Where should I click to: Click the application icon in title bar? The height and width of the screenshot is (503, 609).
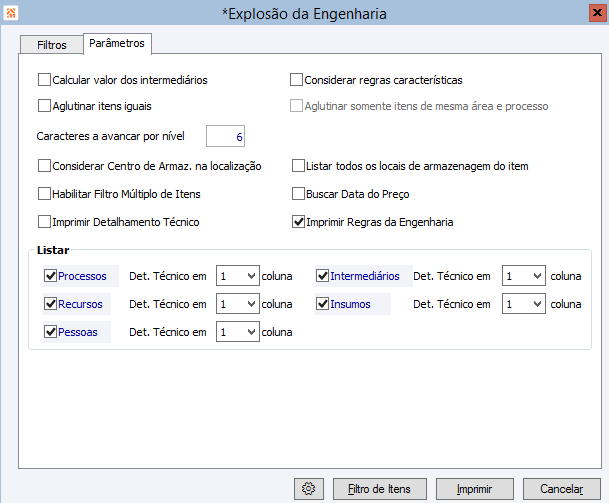point(12,13)
